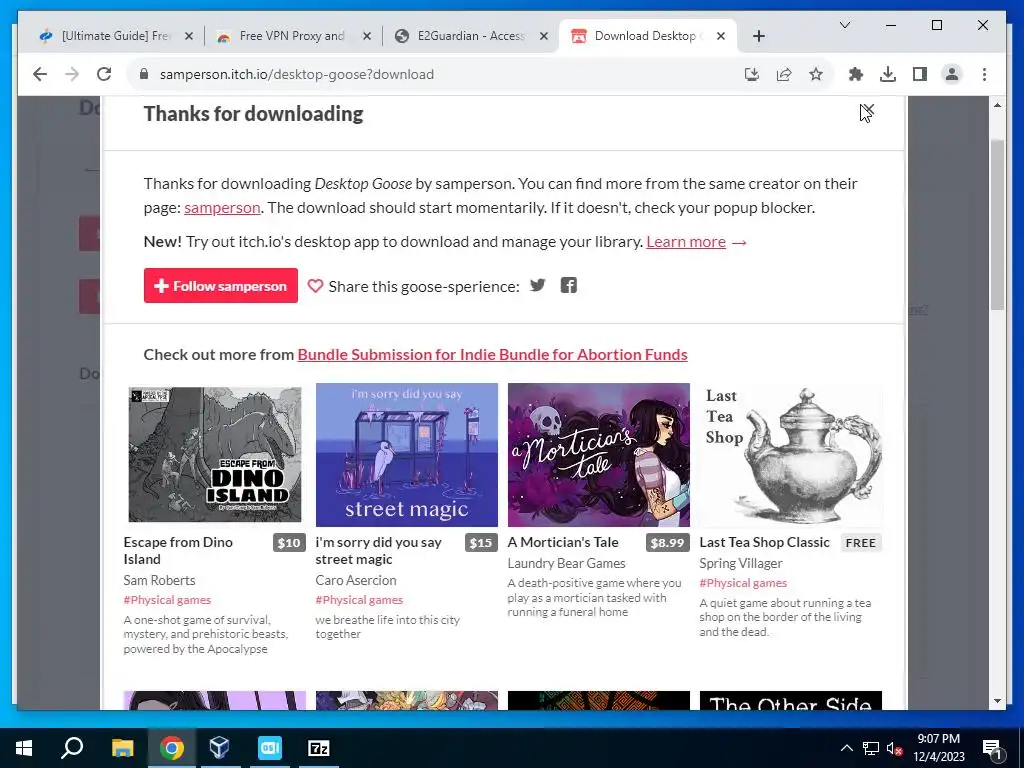Screen dimensions: 1024x768
Task: Open VirtualBox cube icon in taskbar
Action: 219,748
